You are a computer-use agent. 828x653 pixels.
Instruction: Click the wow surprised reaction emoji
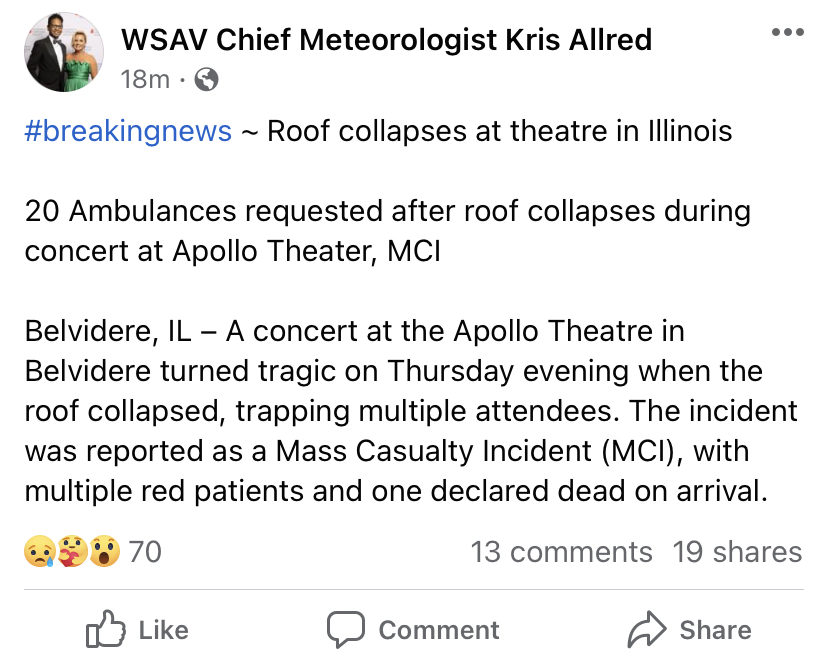pyautogui.click(x=105, y=552)
